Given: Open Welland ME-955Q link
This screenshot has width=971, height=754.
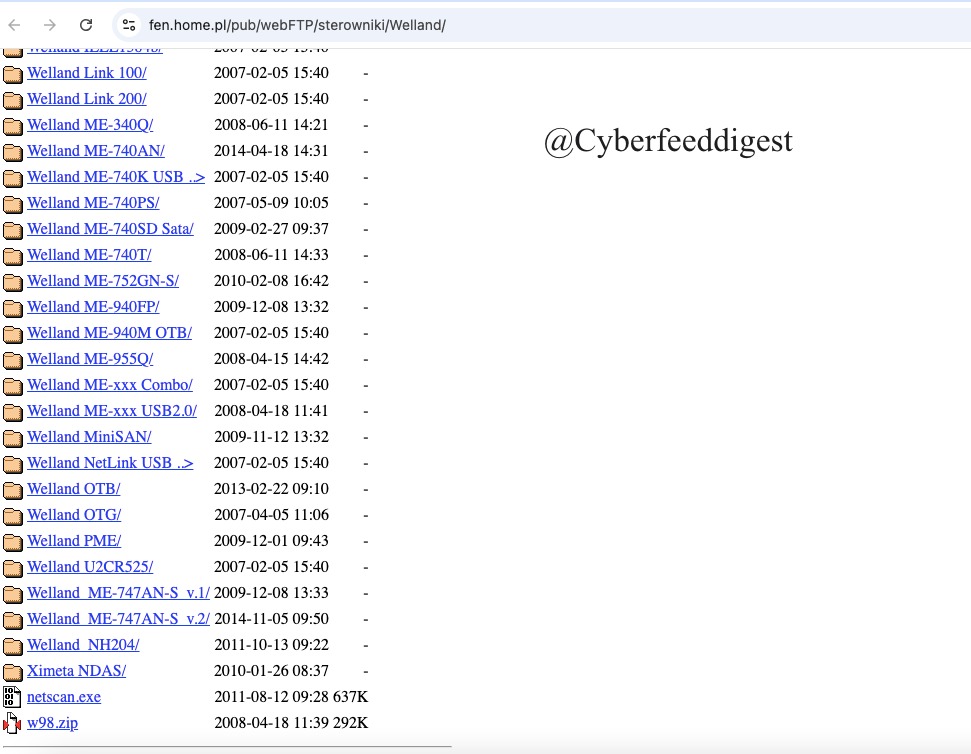Looking at the screenshot, I should [x=90, y=358].
